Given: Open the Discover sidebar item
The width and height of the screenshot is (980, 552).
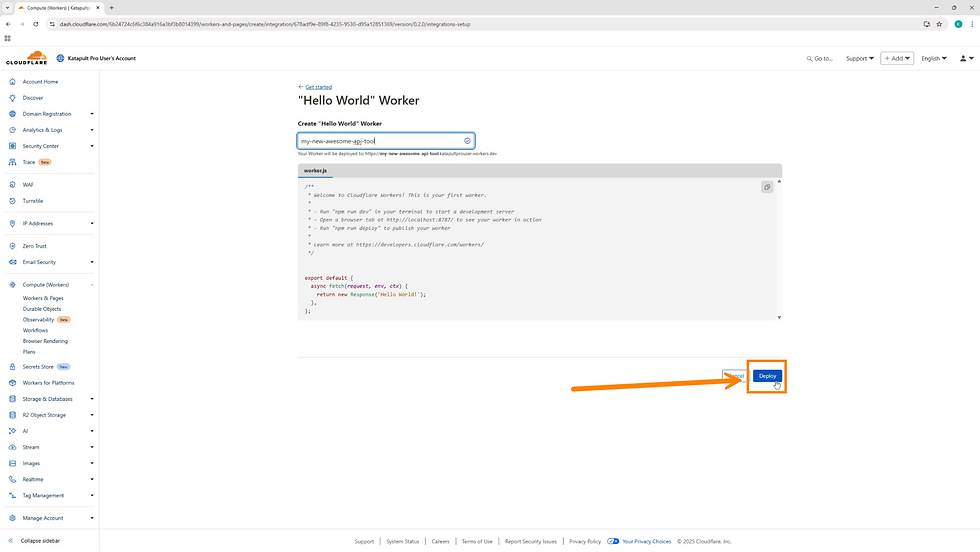Looking at the screenshot, I should point(32,98).
